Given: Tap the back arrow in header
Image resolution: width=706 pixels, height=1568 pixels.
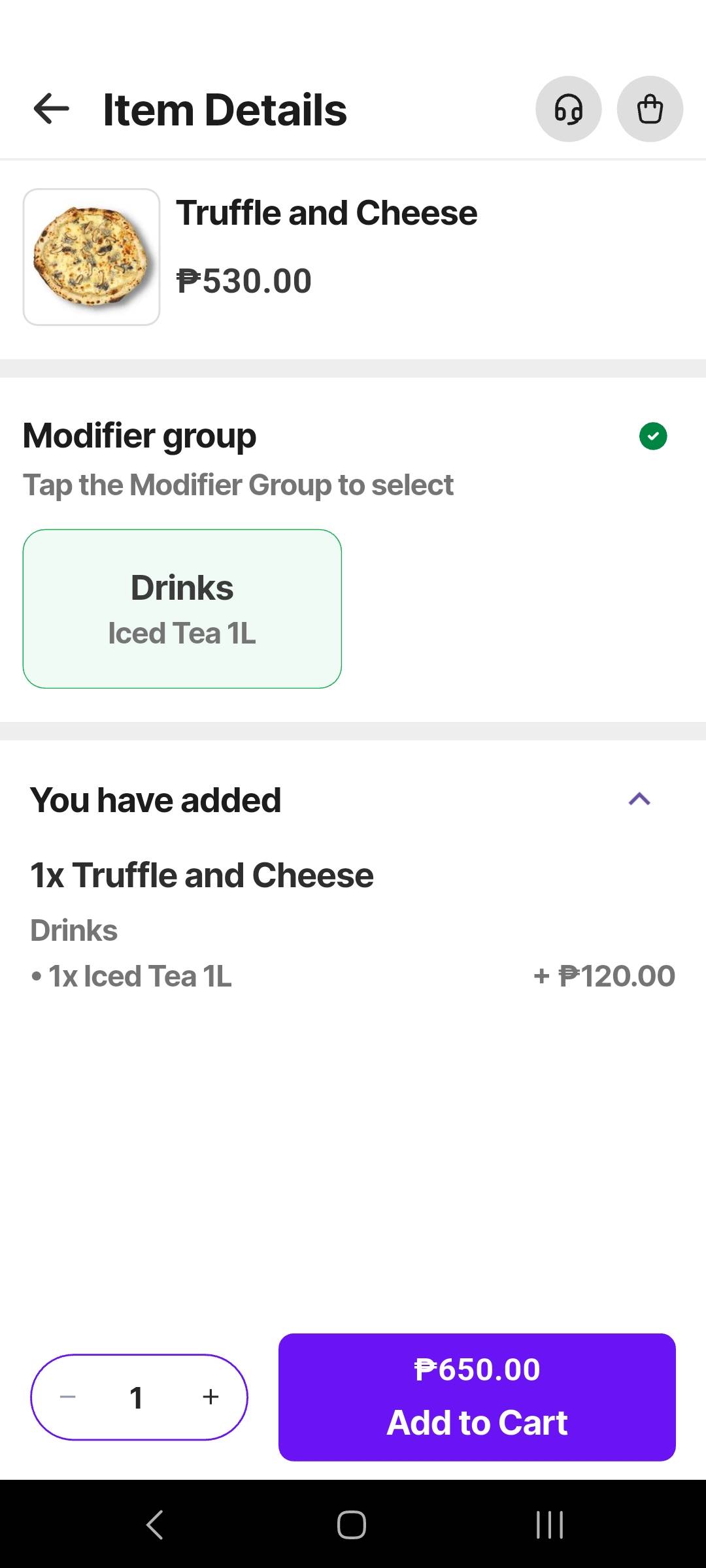Looking at the screenshot, I should point(52,108).
